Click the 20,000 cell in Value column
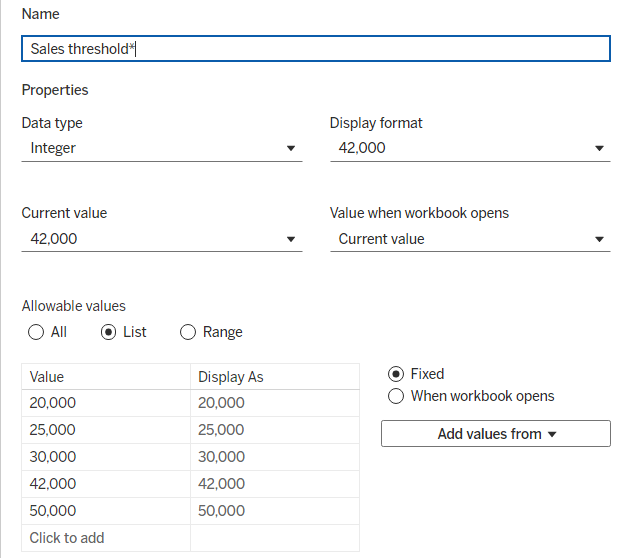 [106, 403]
